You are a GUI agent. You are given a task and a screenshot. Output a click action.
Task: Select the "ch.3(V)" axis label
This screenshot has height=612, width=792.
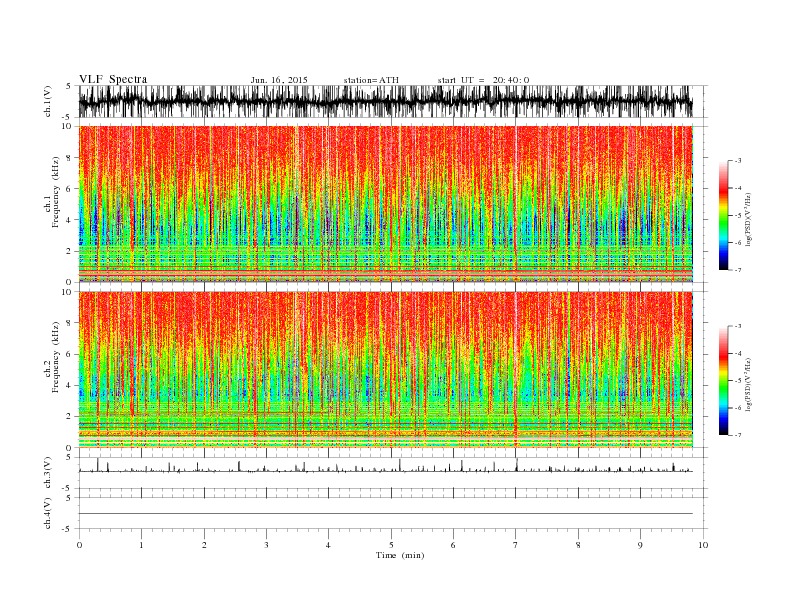pos(48,473)
